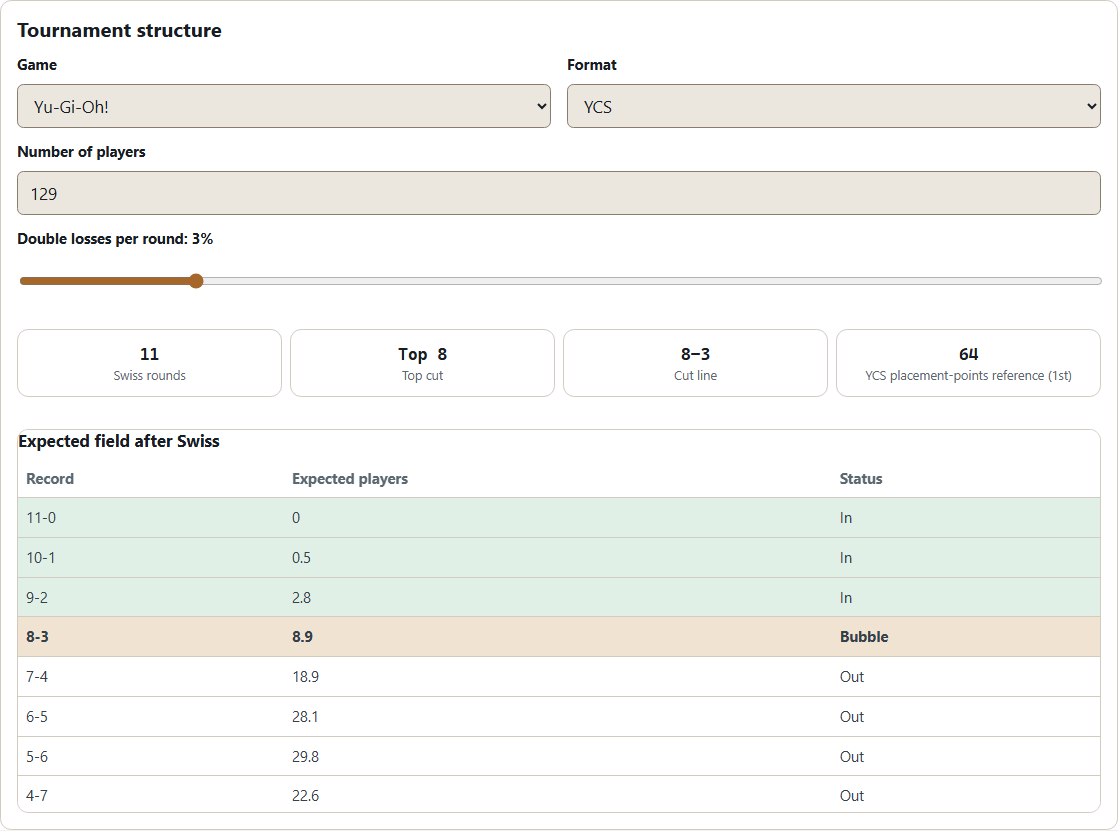Click the Record column header

(50, 479)
